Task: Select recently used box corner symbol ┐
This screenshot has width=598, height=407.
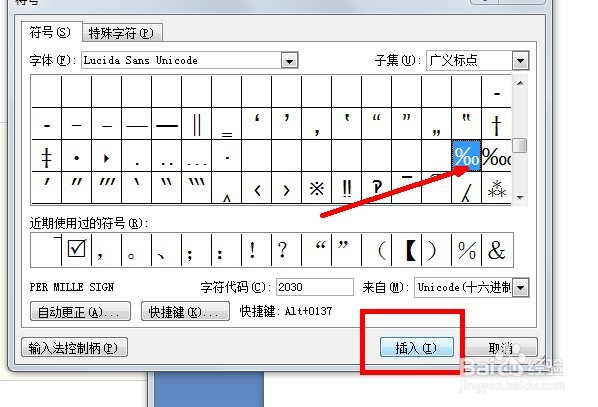Action: (46, 250)
